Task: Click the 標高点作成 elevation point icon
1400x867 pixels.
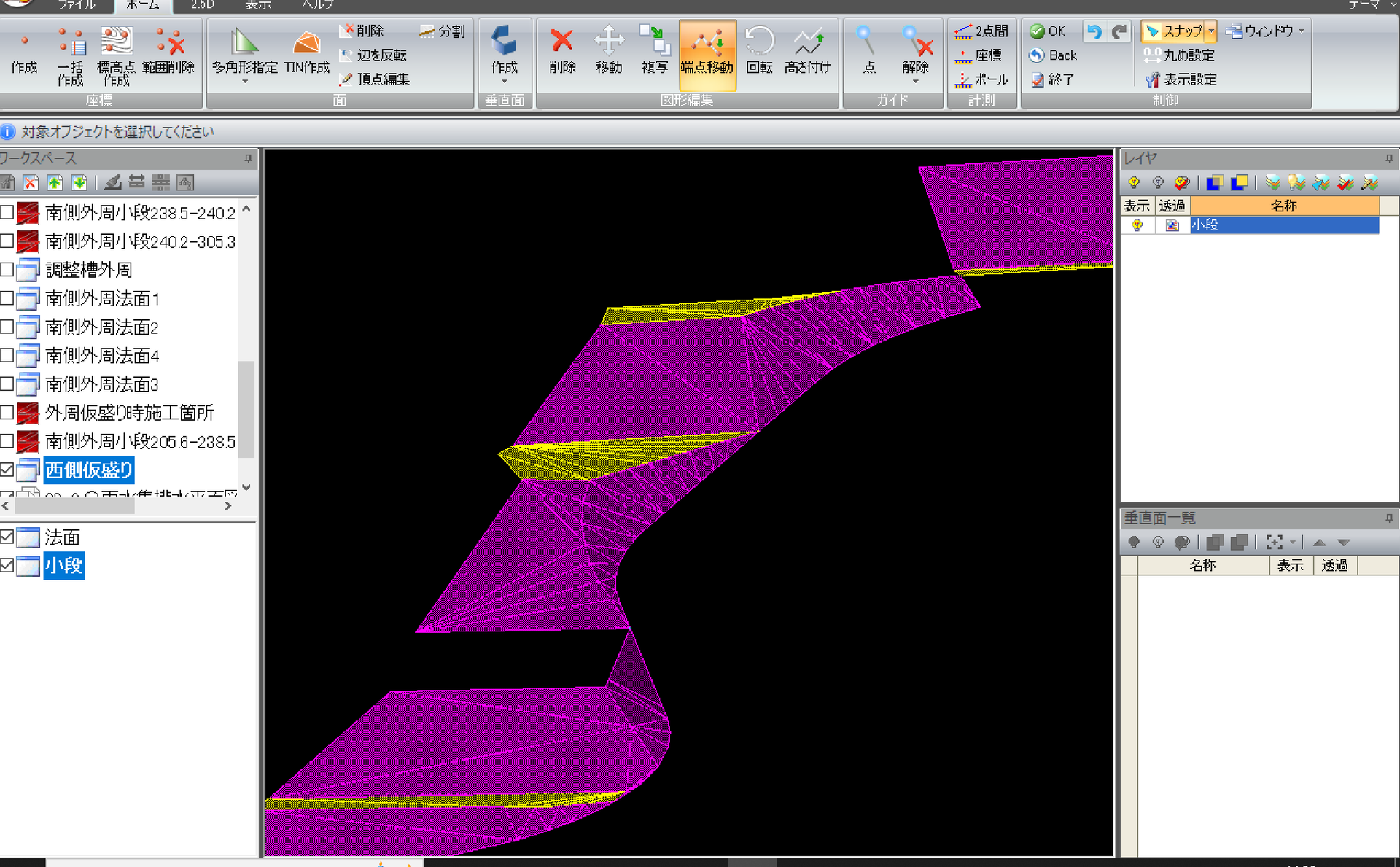Action: point(116,41)
